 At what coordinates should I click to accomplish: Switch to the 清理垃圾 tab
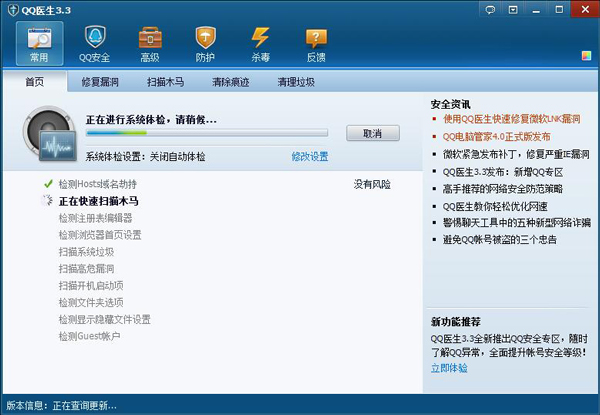(x=296, y=82)
